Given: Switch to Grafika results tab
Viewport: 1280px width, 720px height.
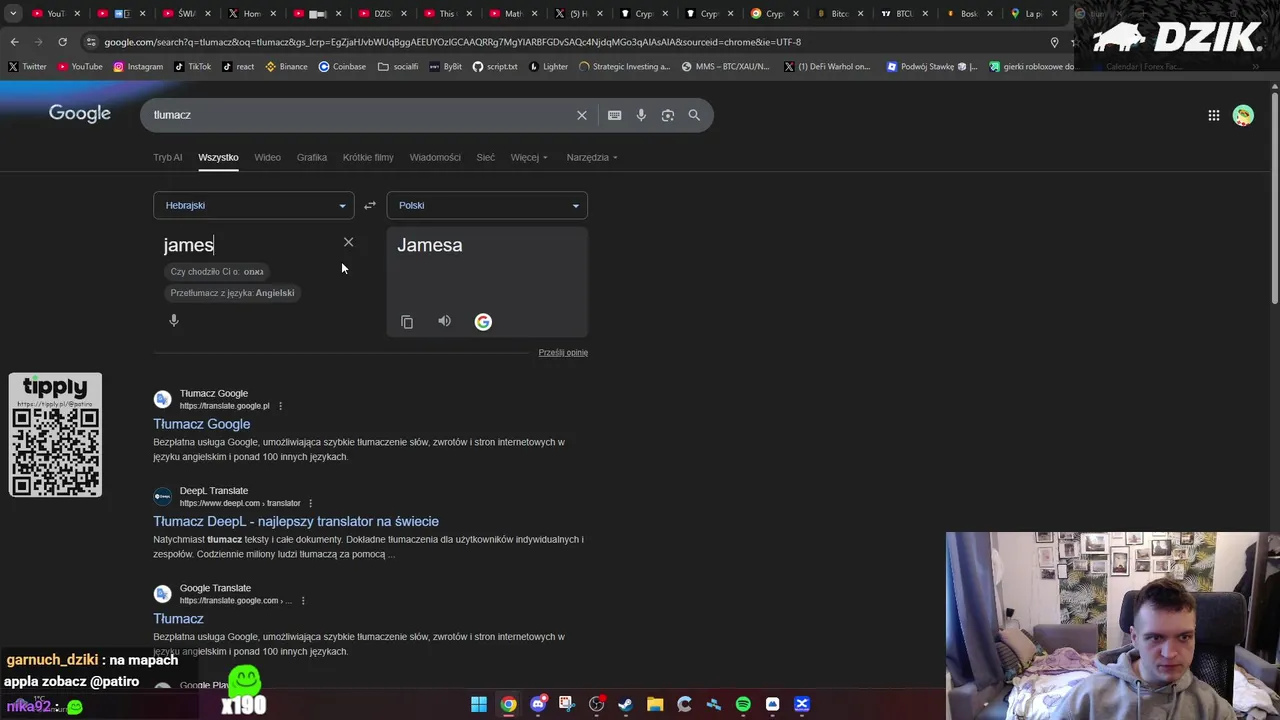Looking at the screenshot, I should (312, 157).
